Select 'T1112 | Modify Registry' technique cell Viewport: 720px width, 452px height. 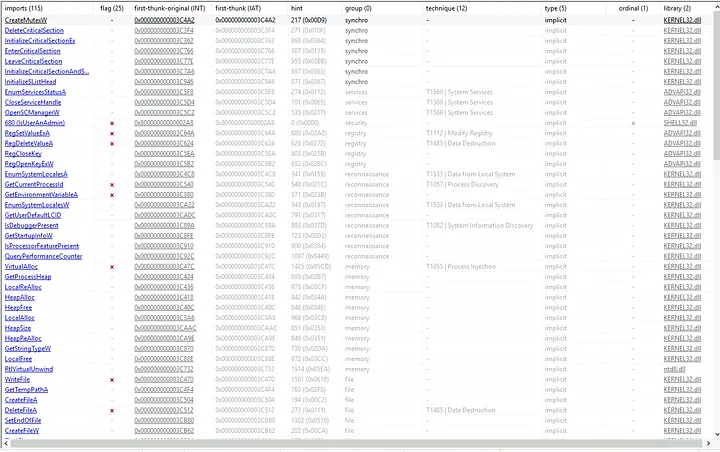(x=459, y=133)
